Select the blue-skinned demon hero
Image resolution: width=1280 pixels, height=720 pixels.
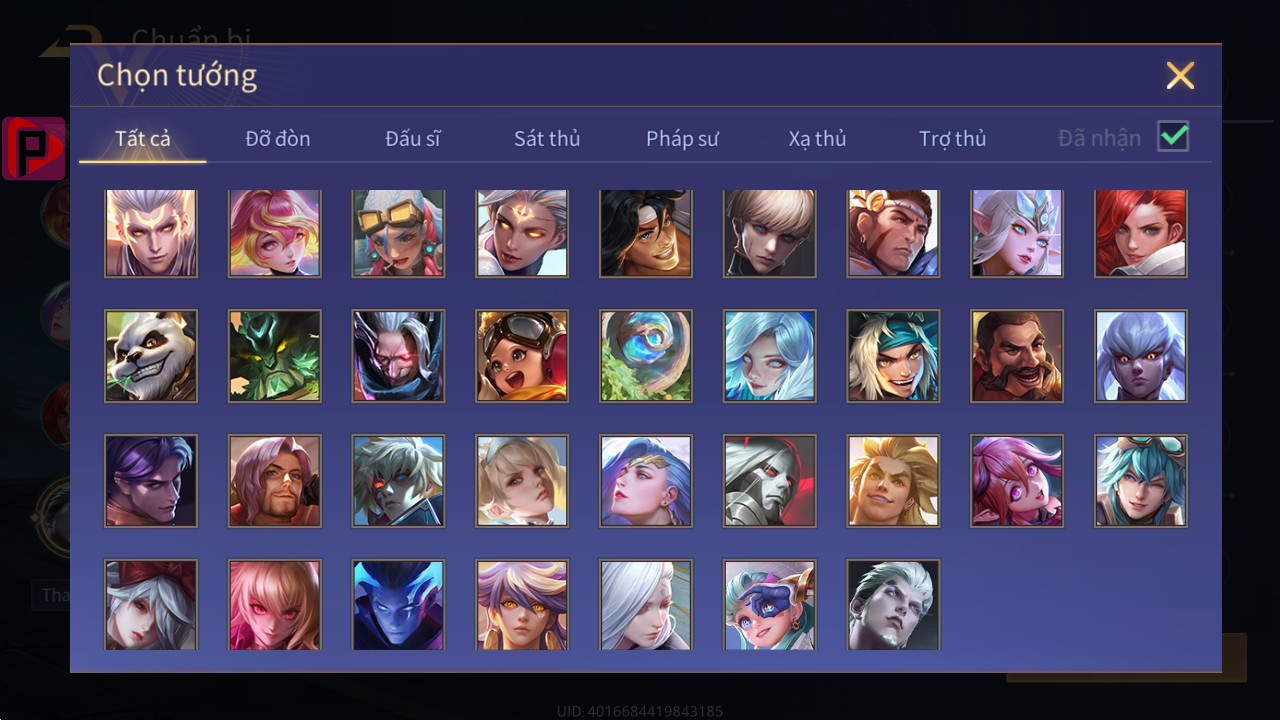tap(398, 605)
